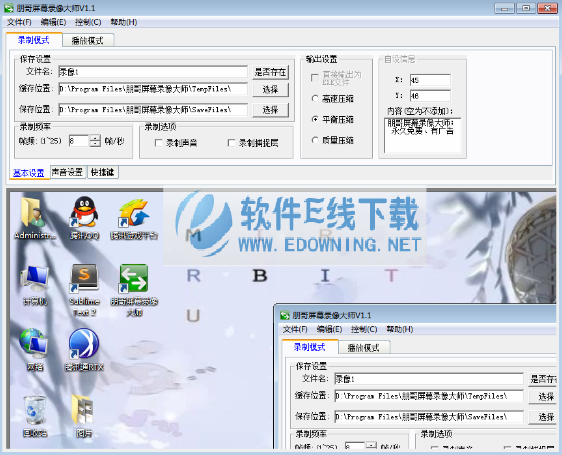Increase frame rate with the up stepper arrow

(x=95, y=137)
